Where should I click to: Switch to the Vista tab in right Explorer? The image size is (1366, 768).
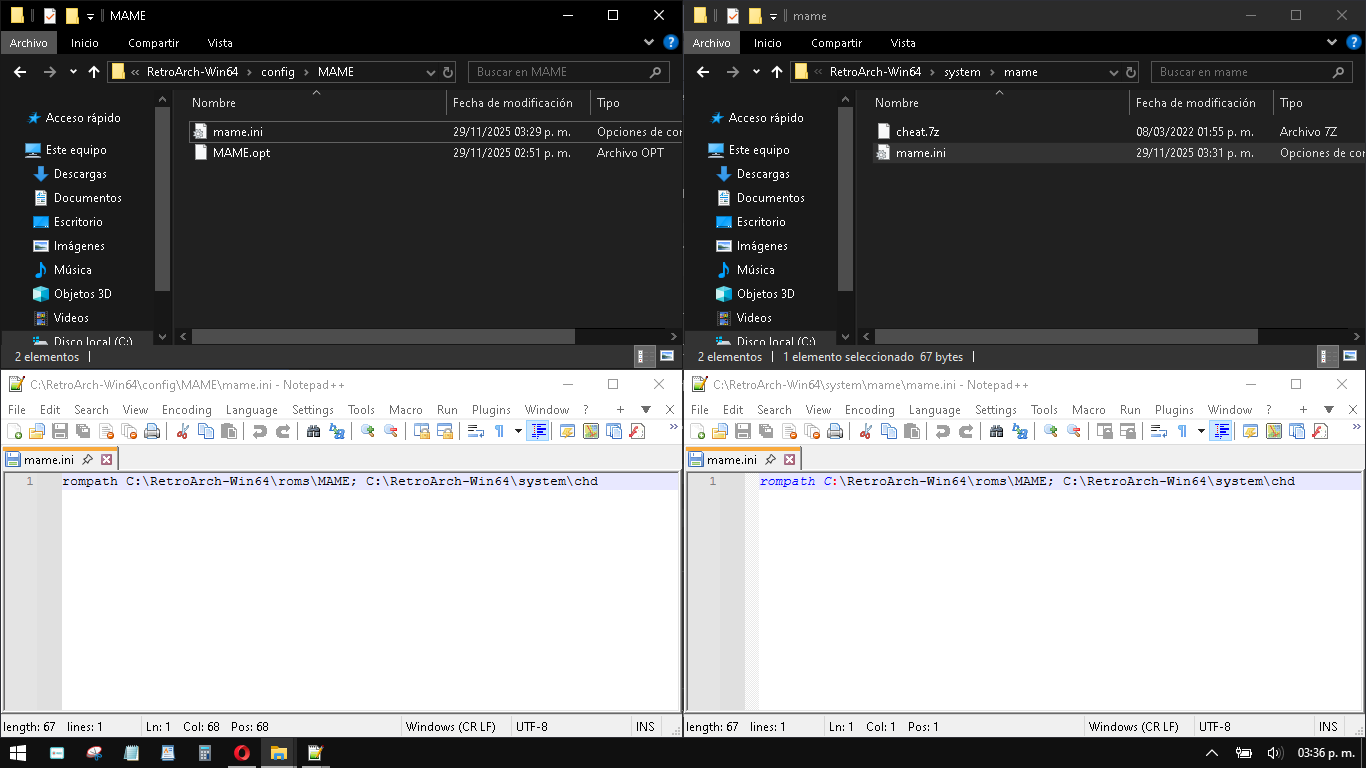pyautogui.click(x=903, y=43)
